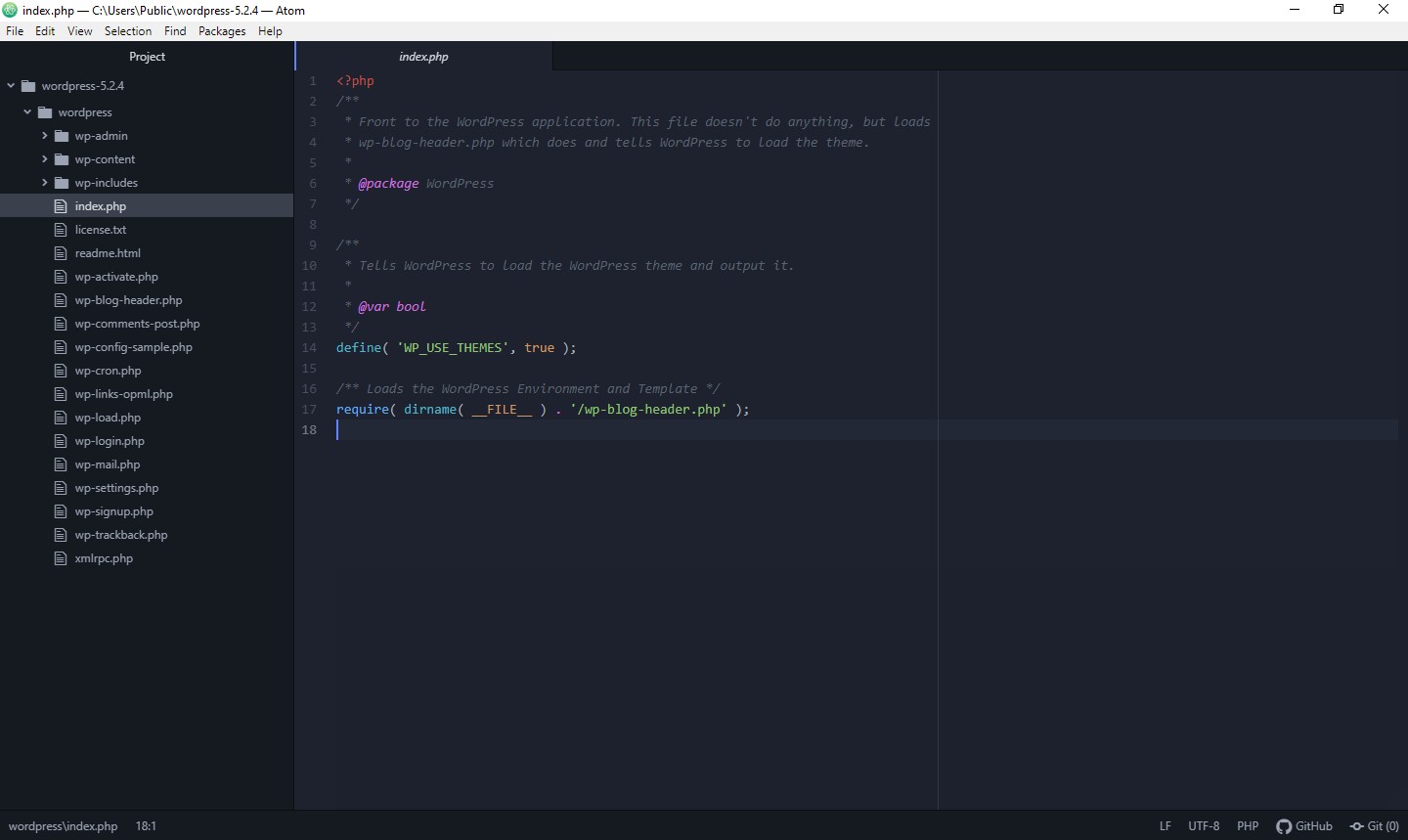Change the line ending via LF indicator

coord(1165,826)
